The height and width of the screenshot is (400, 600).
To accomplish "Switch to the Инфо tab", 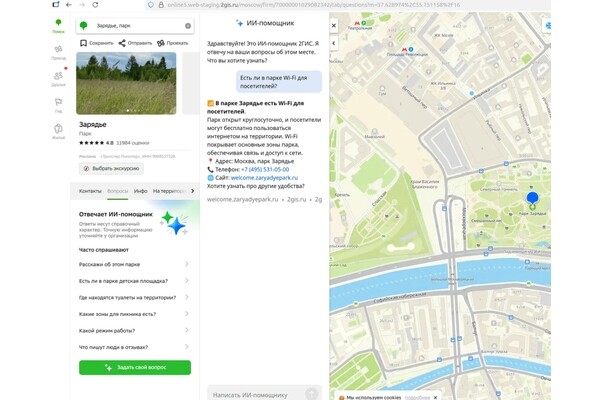I will [140, 191].
